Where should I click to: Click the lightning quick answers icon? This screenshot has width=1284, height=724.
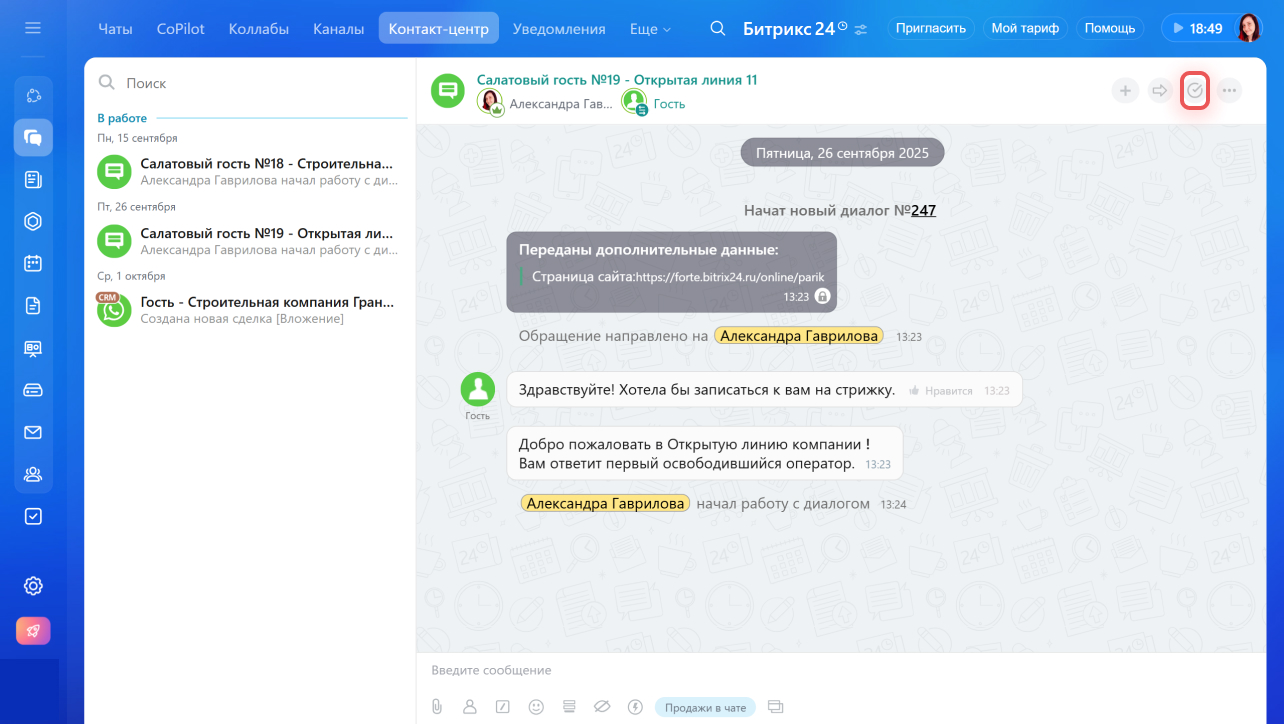click(634, 707)
